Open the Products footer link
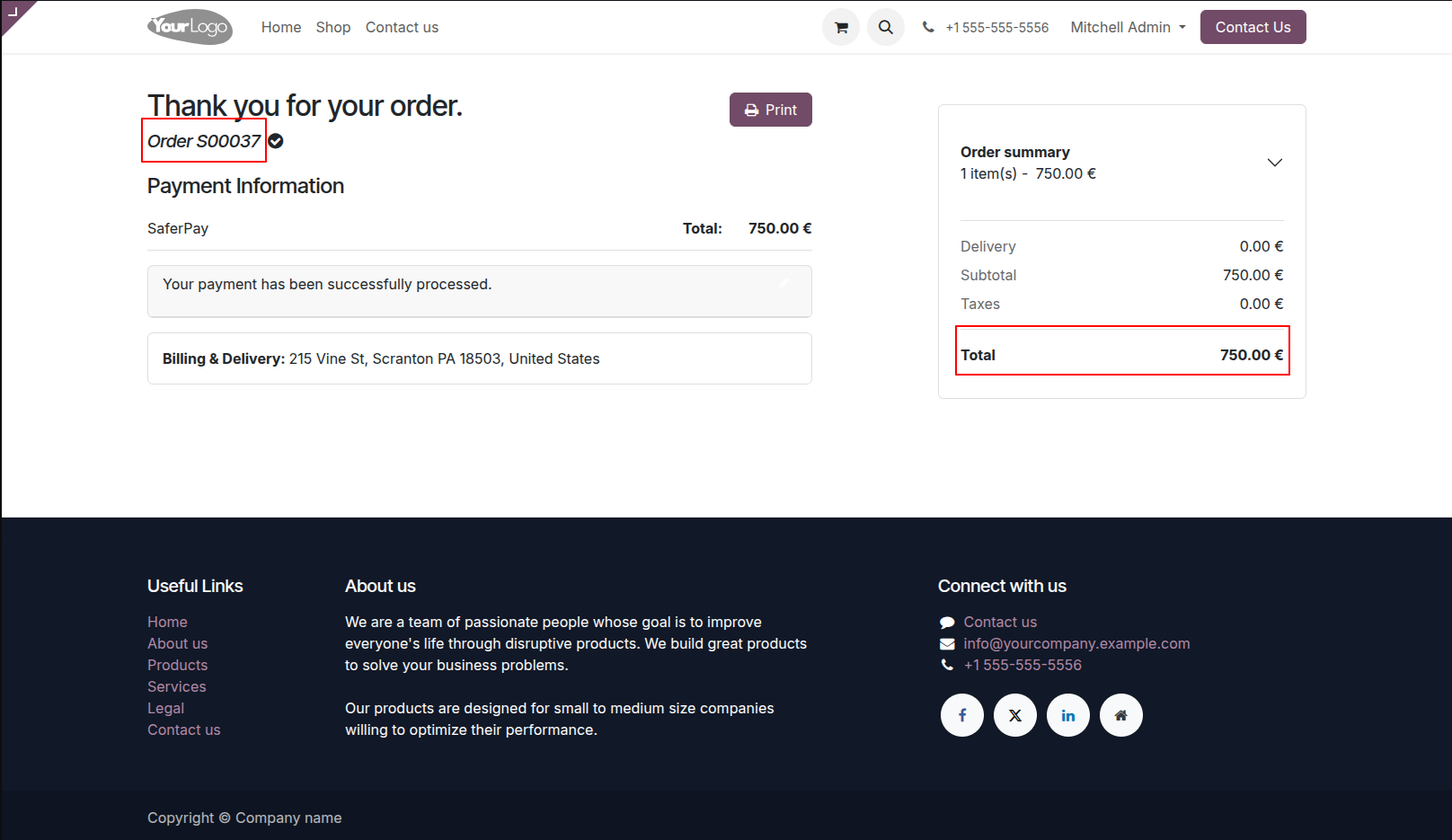 178,665
